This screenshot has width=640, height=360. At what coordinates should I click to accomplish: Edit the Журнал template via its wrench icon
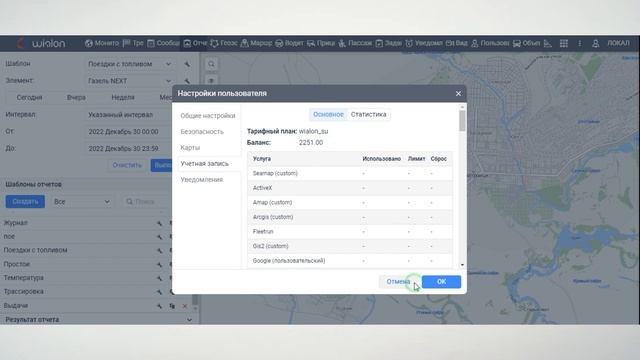pos(159,223)
